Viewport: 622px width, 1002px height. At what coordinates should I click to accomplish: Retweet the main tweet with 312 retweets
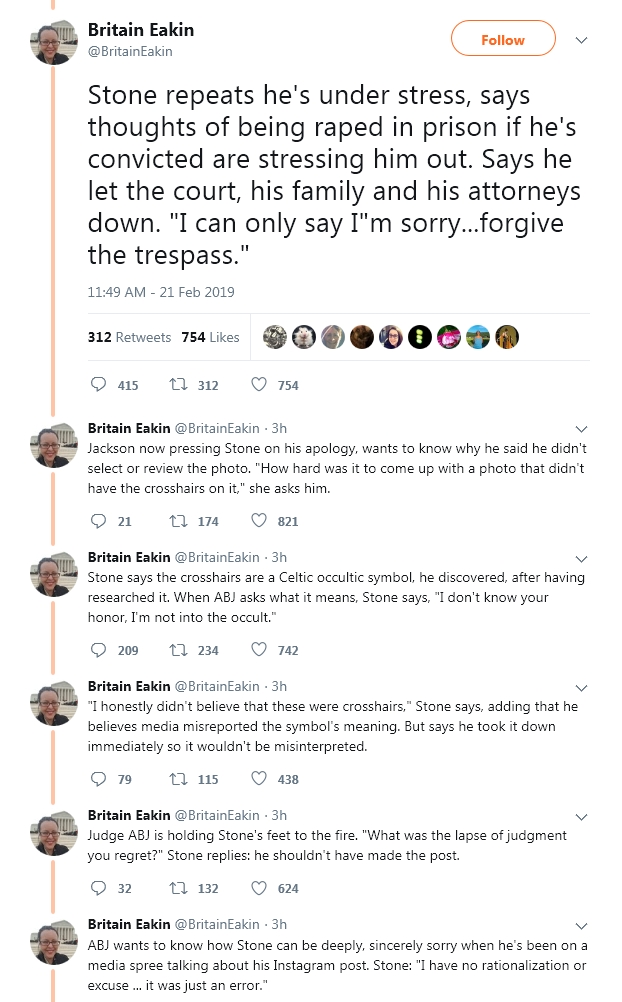tap(178, 384)
